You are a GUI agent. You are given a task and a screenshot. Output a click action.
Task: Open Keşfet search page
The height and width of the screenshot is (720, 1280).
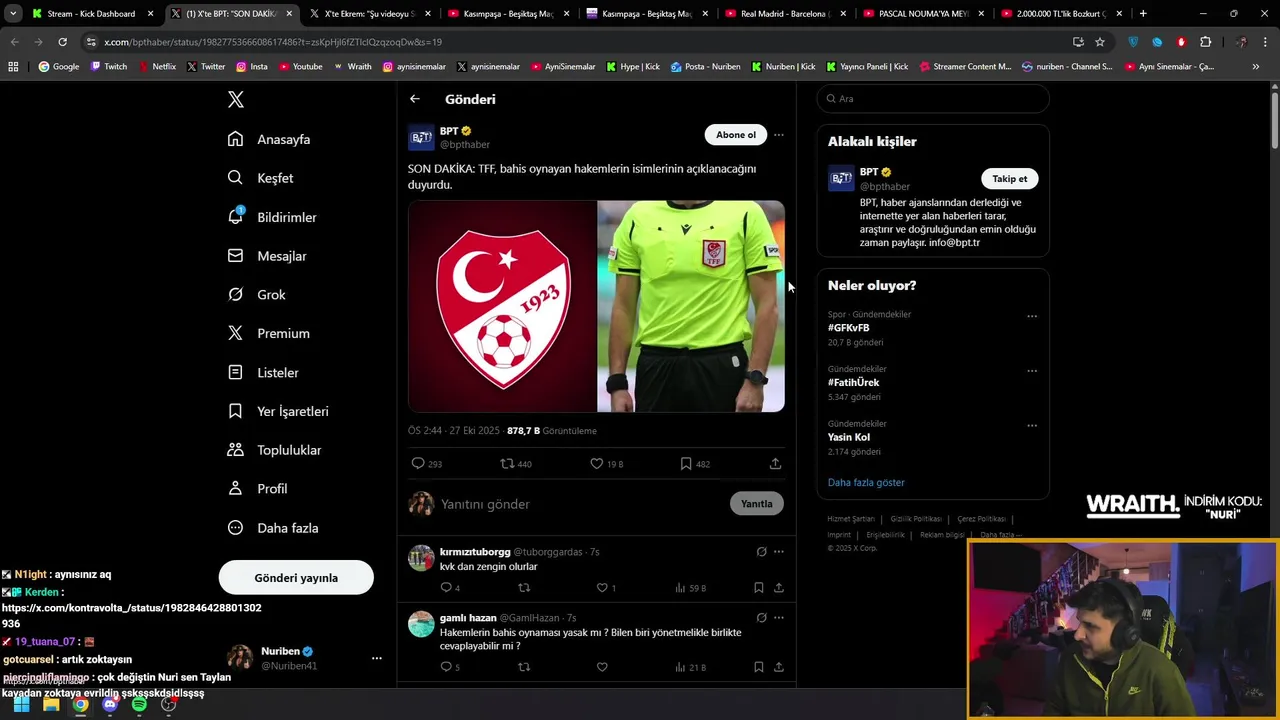261,178
